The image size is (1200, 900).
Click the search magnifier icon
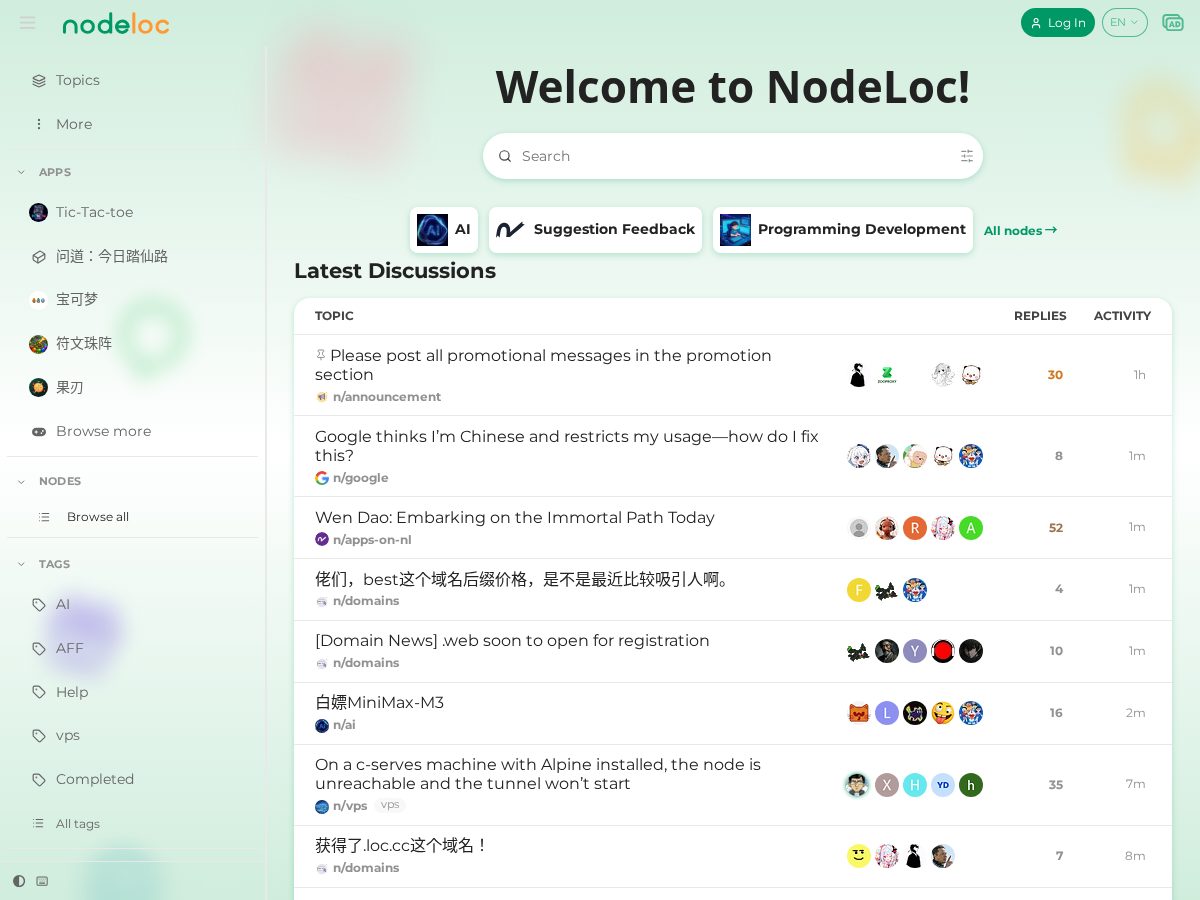[x=505, y=156]
